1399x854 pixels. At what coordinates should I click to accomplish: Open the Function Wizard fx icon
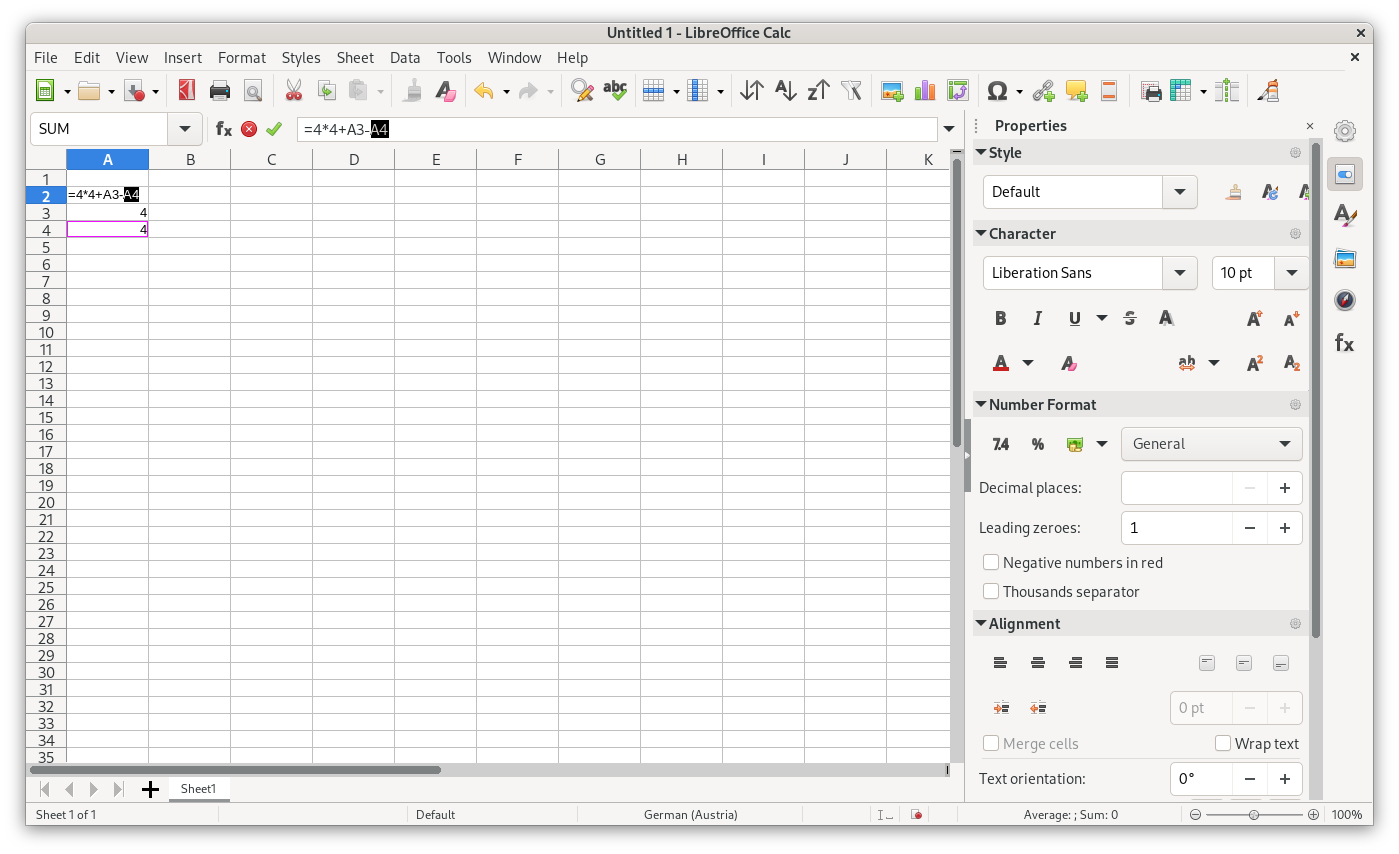click(x=224, y=129)
